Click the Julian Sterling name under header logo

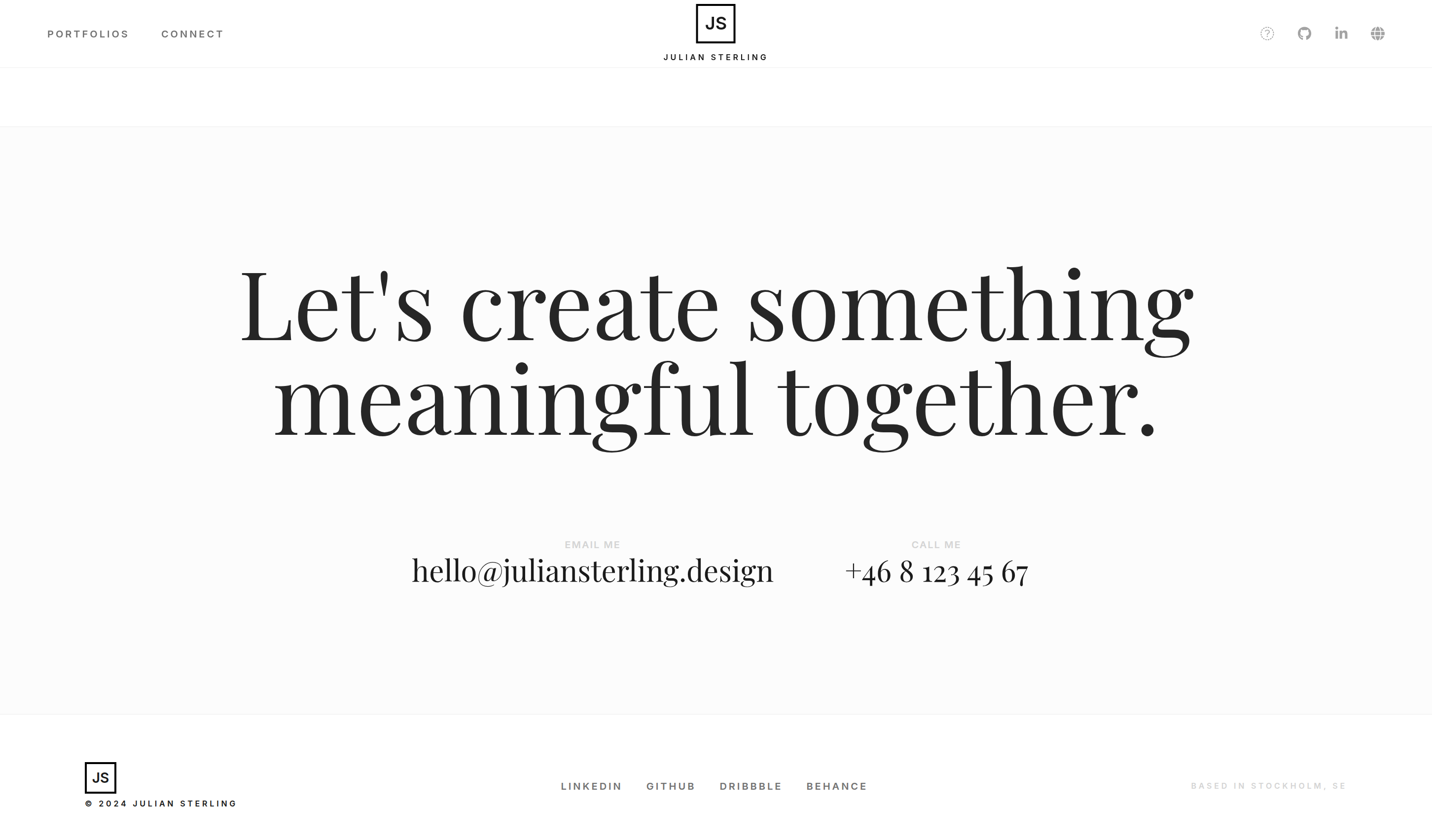coord(716,57)
